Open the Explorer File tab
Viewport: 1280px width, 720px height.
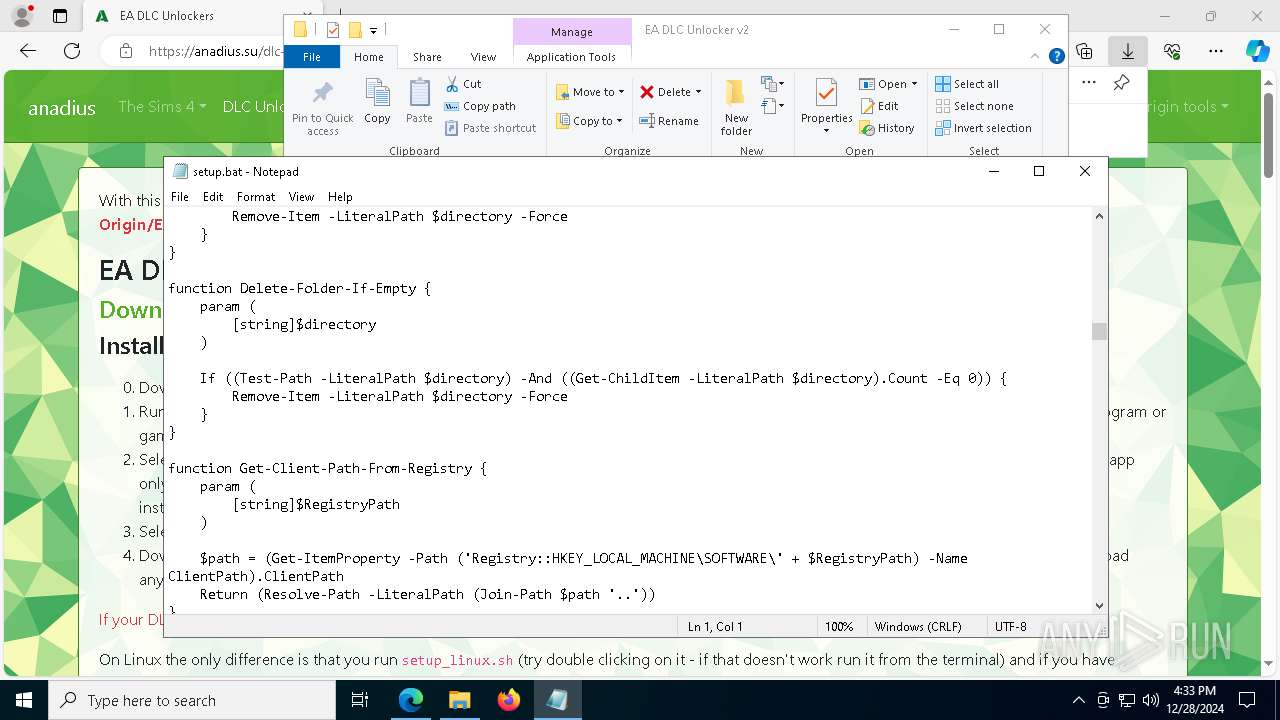pos(312,57)
